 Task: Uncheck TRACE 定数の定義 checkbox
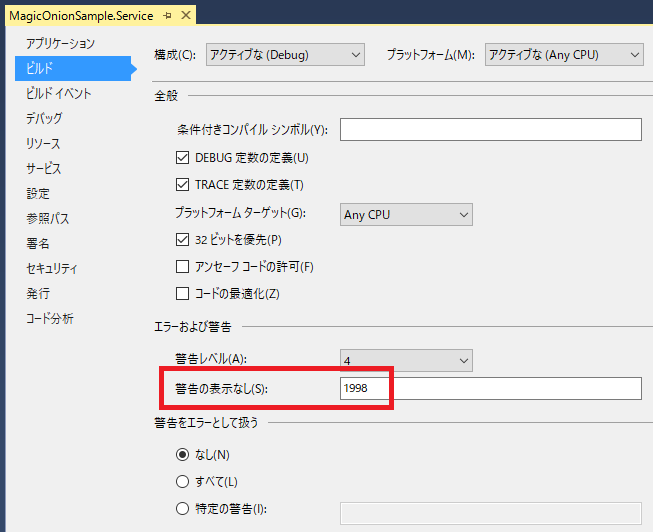[x=182, y=185]
